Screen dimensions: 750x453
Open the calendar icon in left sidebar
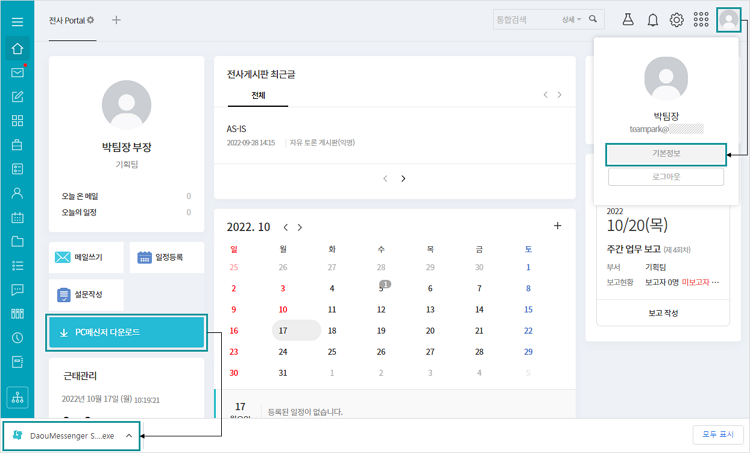click(17, 217)
